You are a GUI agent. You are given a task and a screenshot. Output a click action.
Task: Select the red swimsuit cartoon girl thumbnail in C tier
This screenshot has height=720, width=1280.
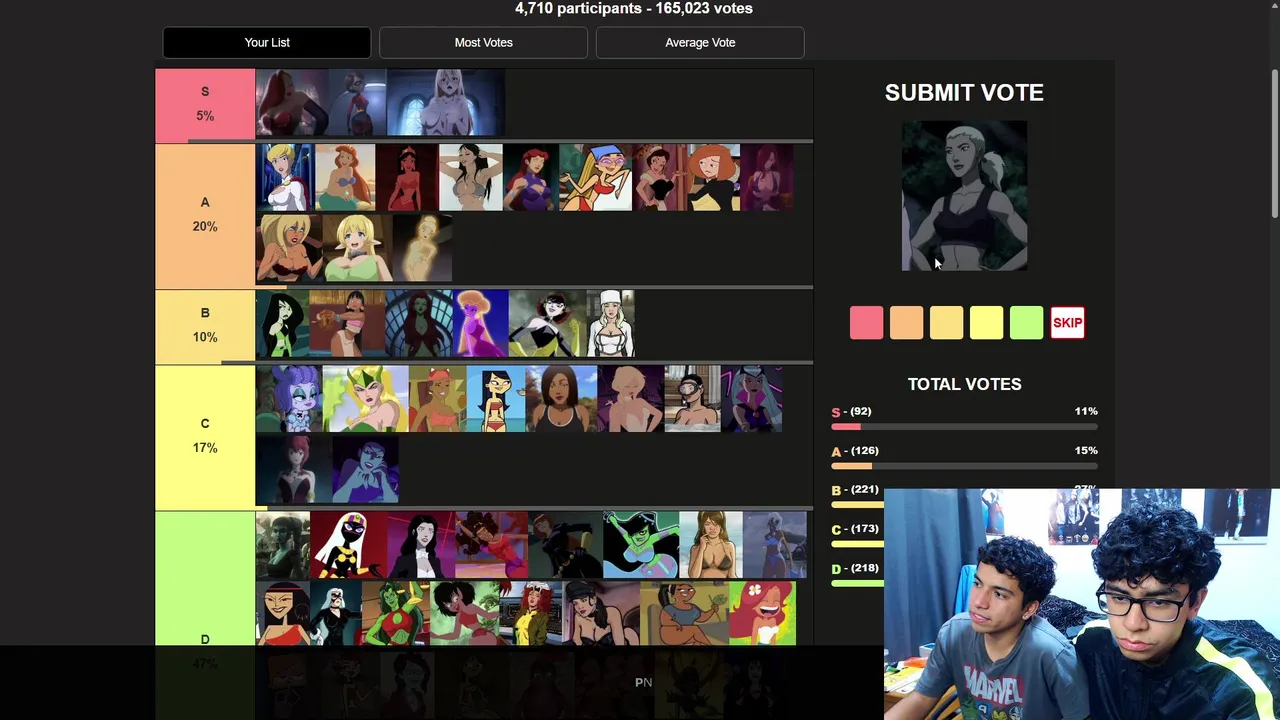(496, 398)
